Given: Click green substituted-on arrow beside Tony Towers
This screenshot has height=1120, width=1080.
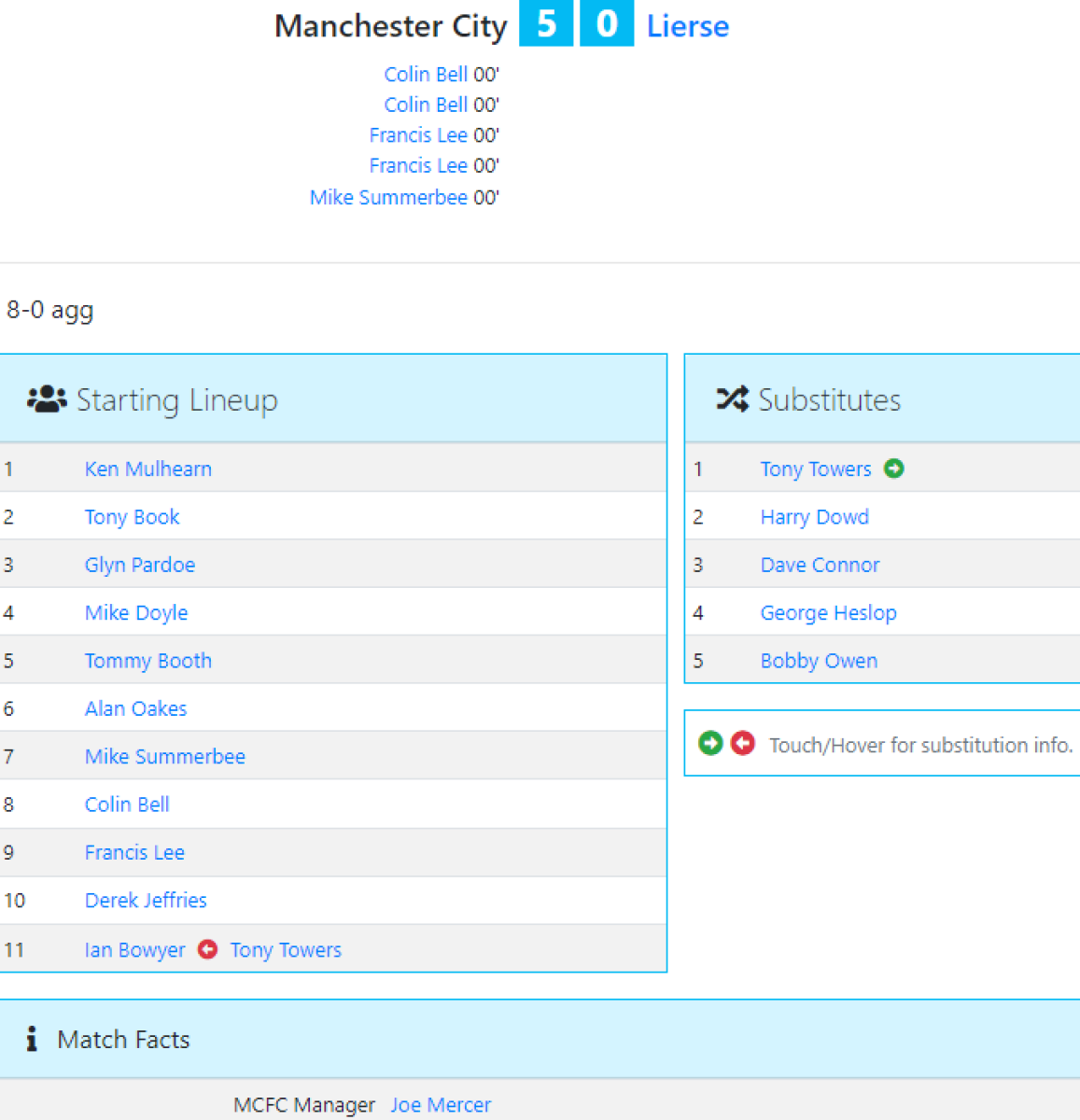Looking at the screenshot, I should (893, 469).
